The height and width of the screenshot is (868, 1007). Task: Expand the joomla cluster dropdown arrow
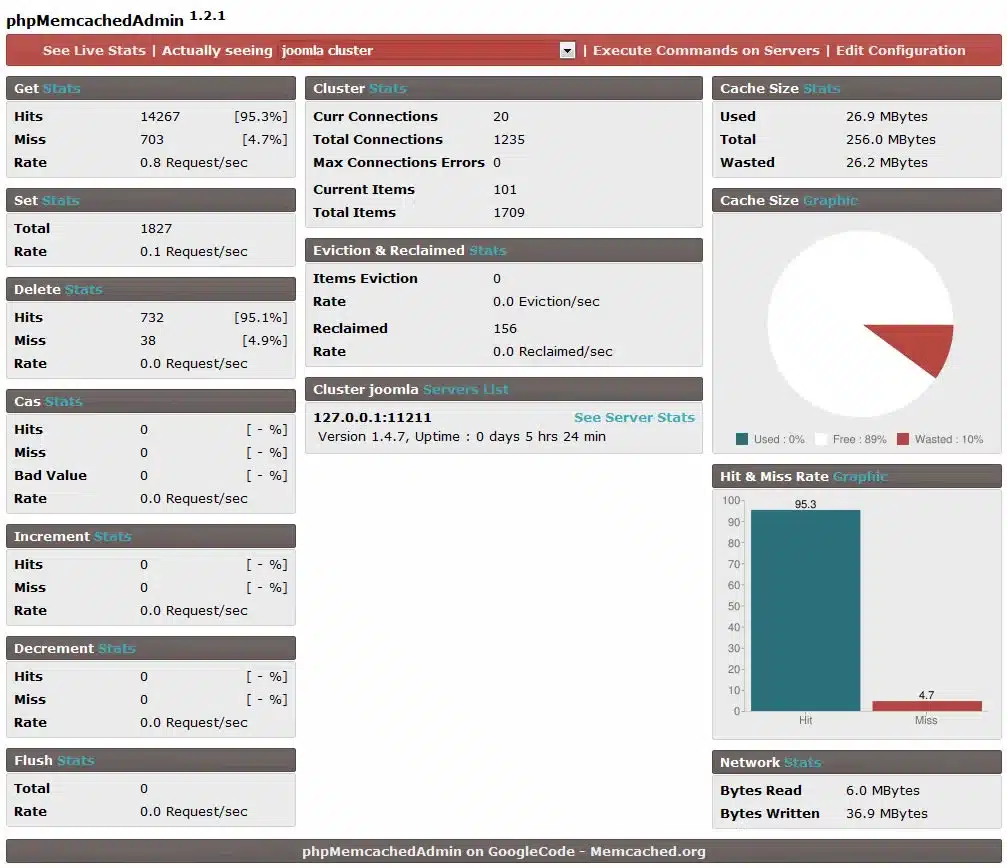click(567, 51)
